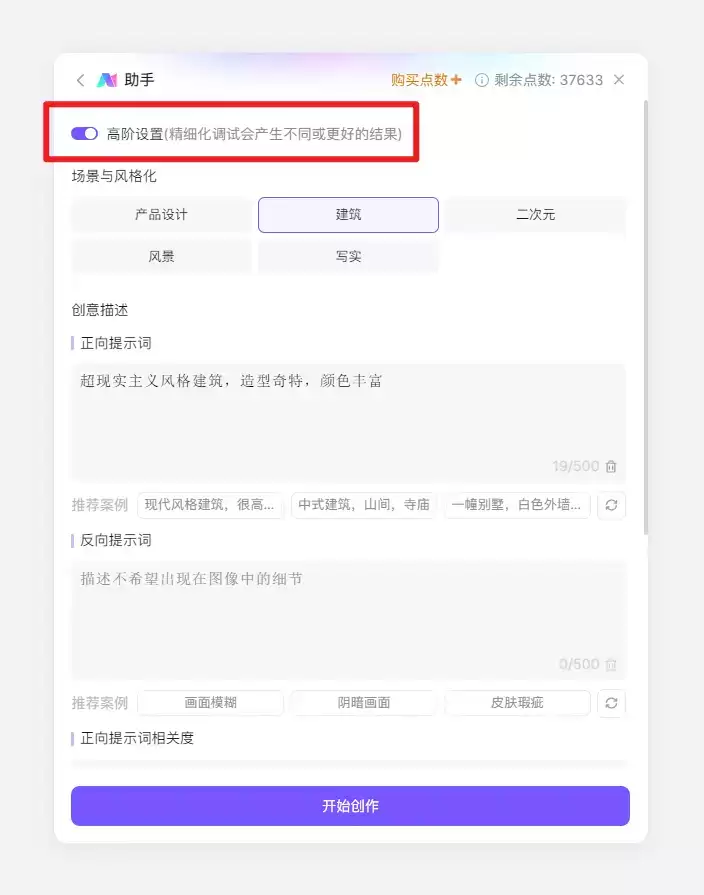The image size is (704, 895).
Task: Click the 场景与风格化 heading
Action: pos(114,176)
